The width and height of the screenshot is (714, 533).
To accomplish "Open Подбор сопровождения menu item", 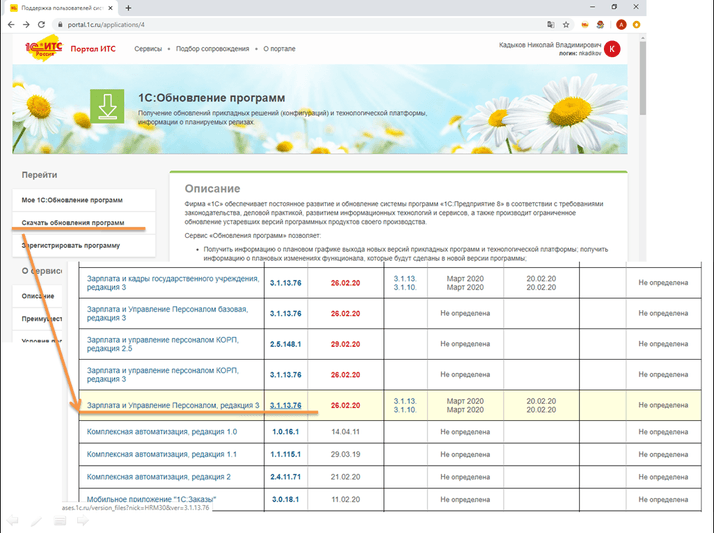I will (213, 48).
